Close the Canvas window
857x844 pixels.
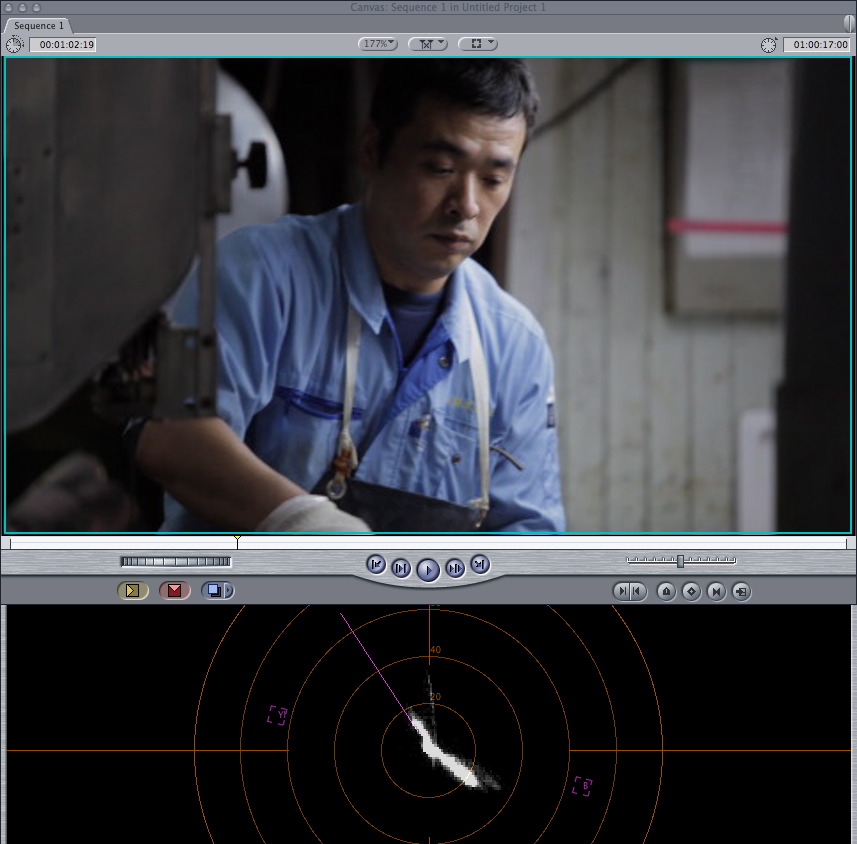coord(9,7)
